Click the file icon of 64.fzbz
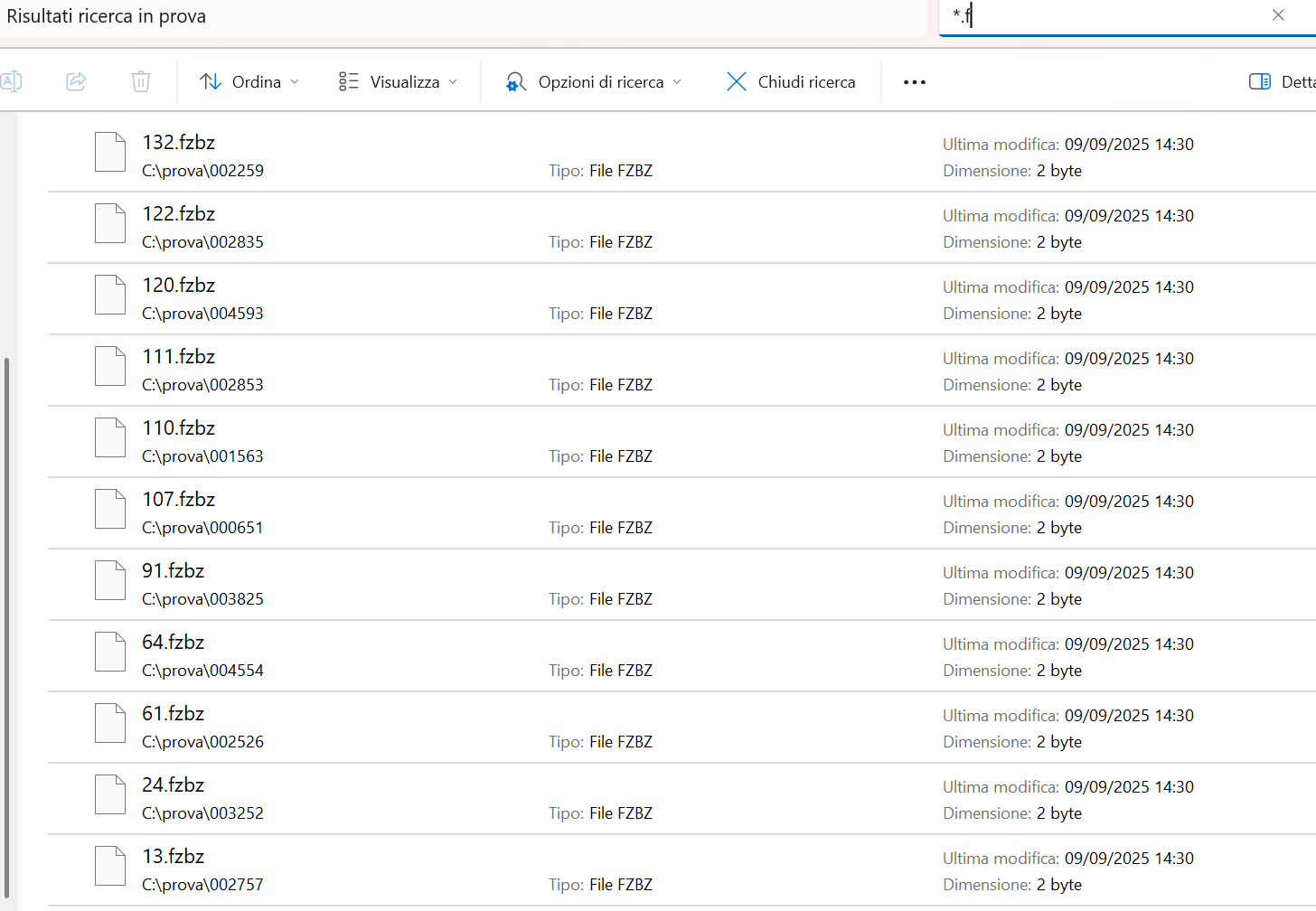1316x911 pixels. click(x=110, y=652)
